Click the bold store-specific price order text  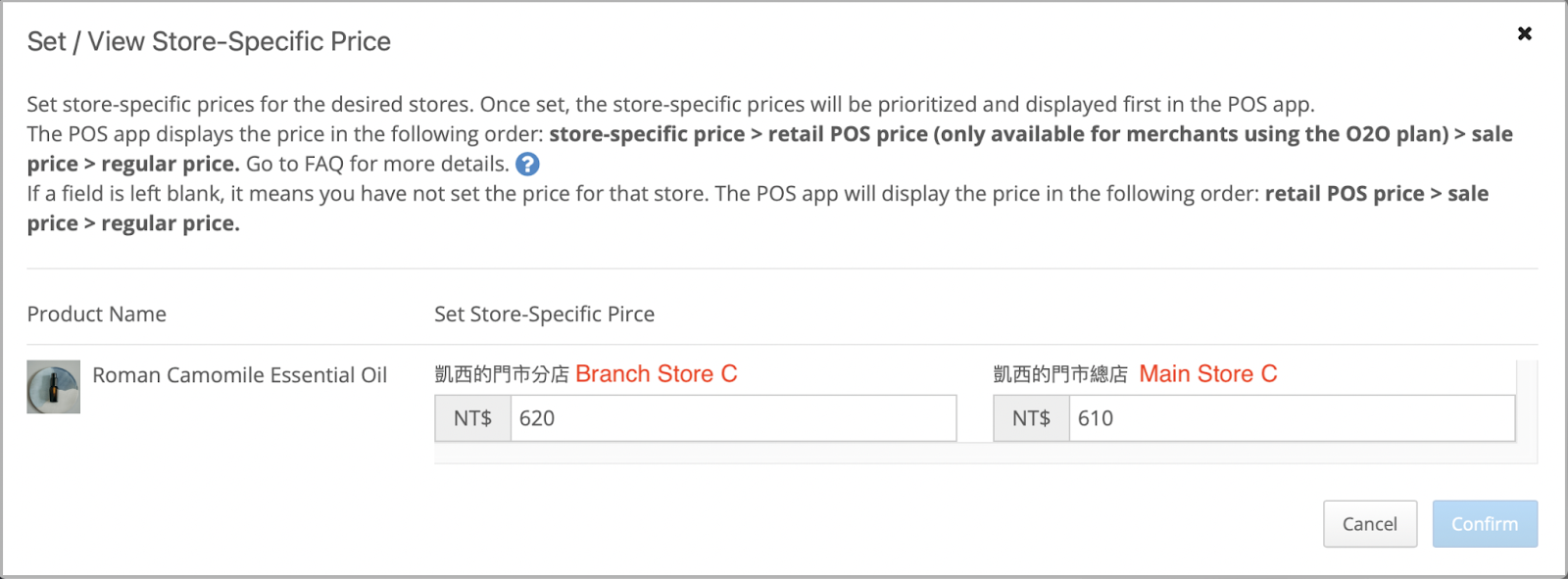pos(647,134)
